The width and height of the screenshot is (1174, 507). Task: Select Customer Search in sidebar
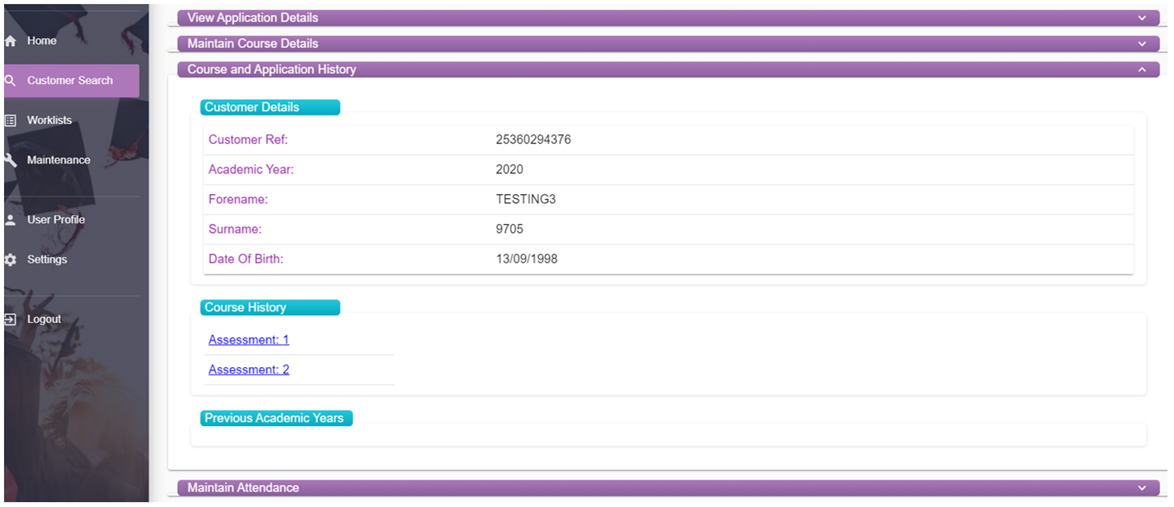(70, 81)
